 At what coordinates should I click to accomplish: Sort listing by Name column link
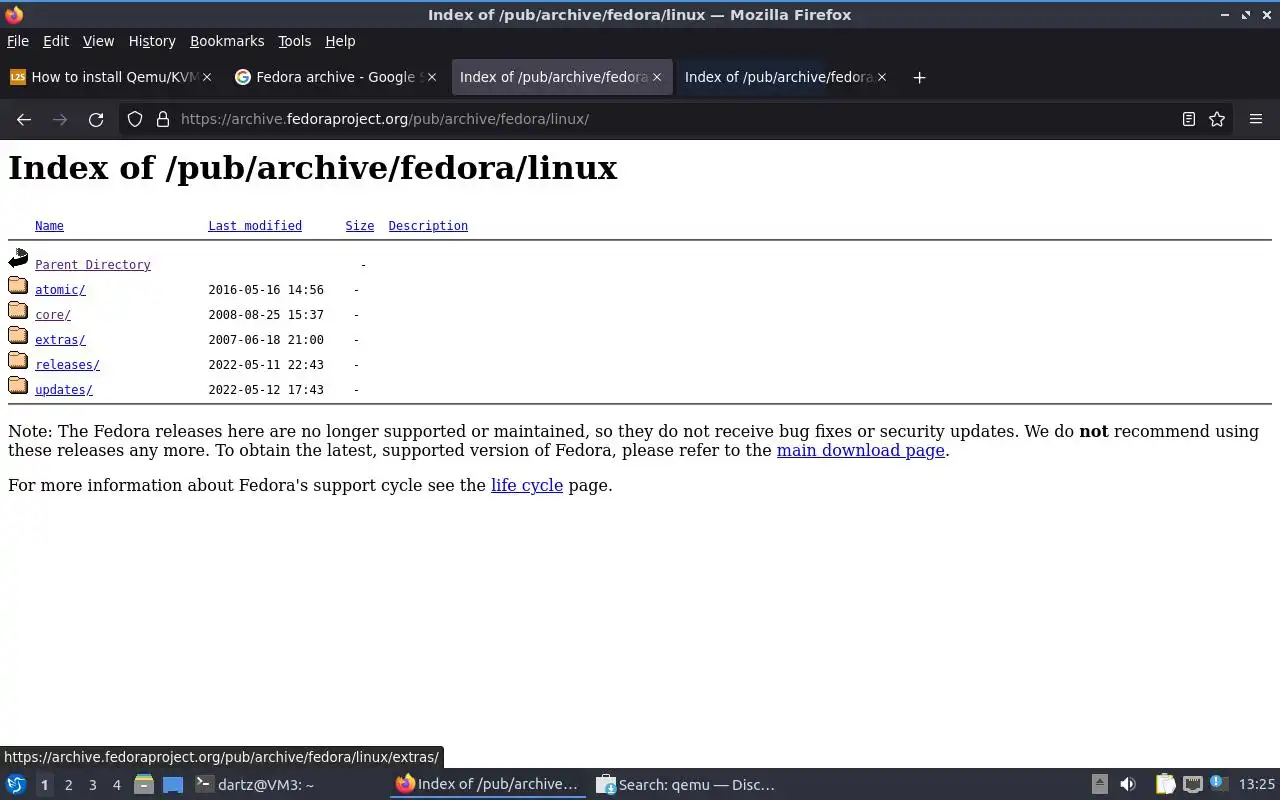coord(49,226)
